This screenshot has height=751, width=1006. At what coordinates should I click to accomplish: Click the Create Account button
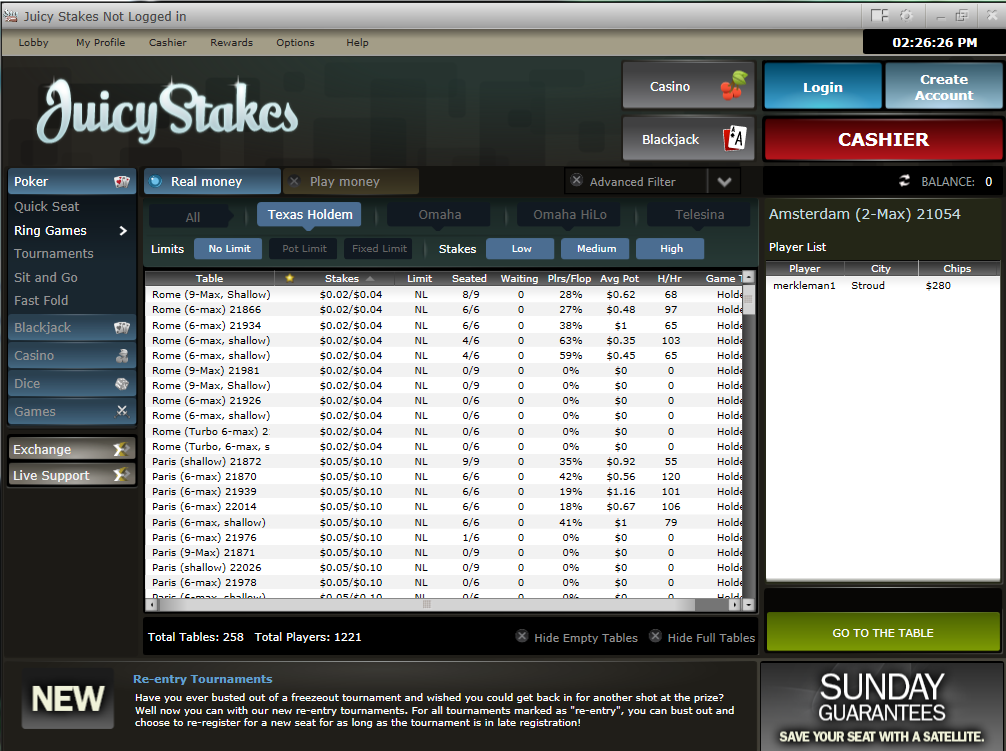tap(944, 87)
